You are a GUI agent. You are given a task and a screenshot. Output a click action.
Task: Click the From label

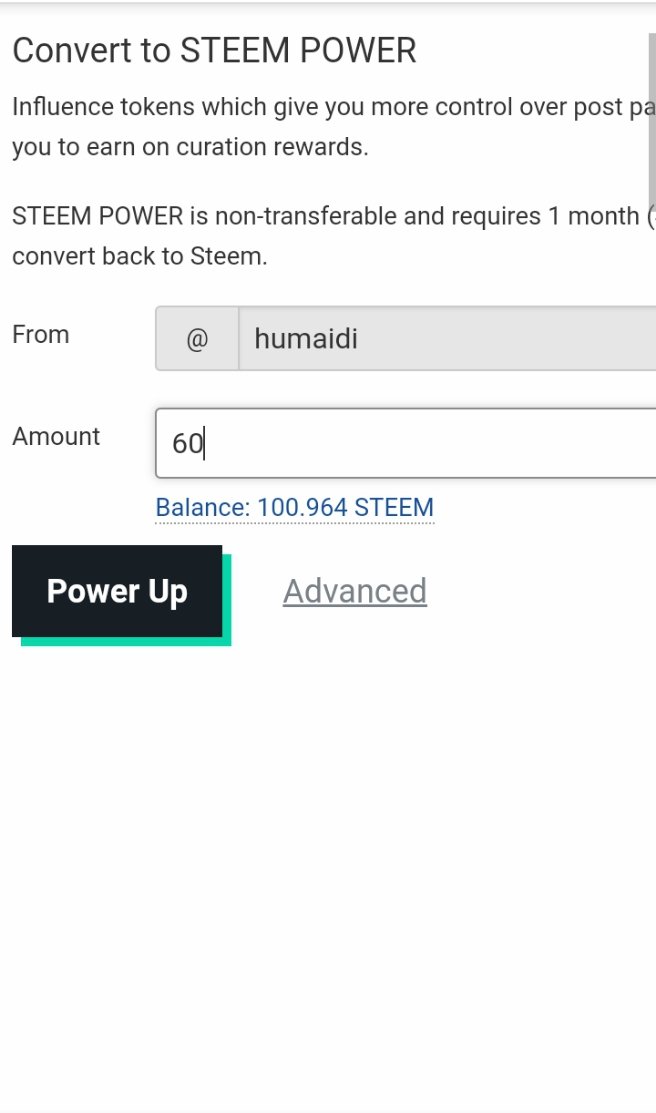pyautogui.click(x=40, y=334)
